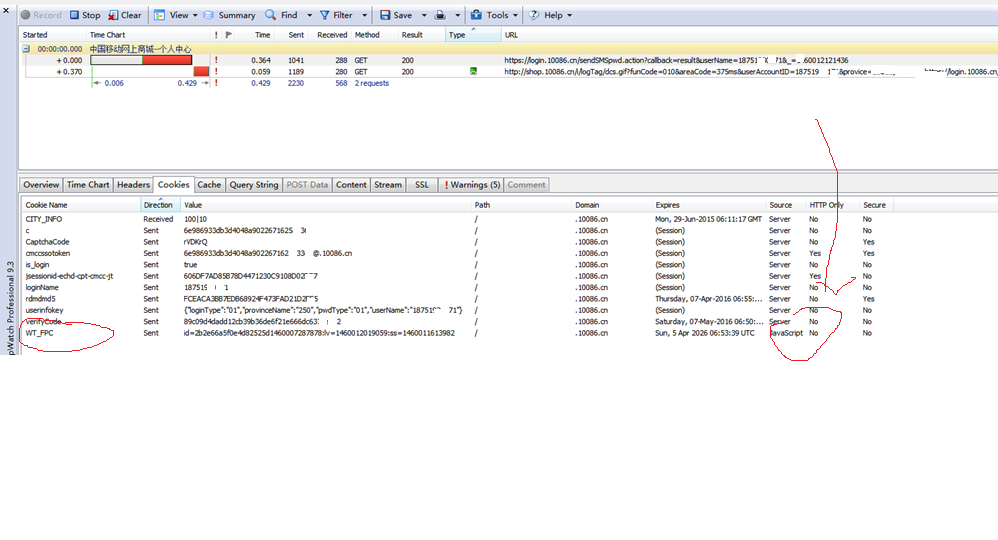Open the Summary view

click(229, 15)
